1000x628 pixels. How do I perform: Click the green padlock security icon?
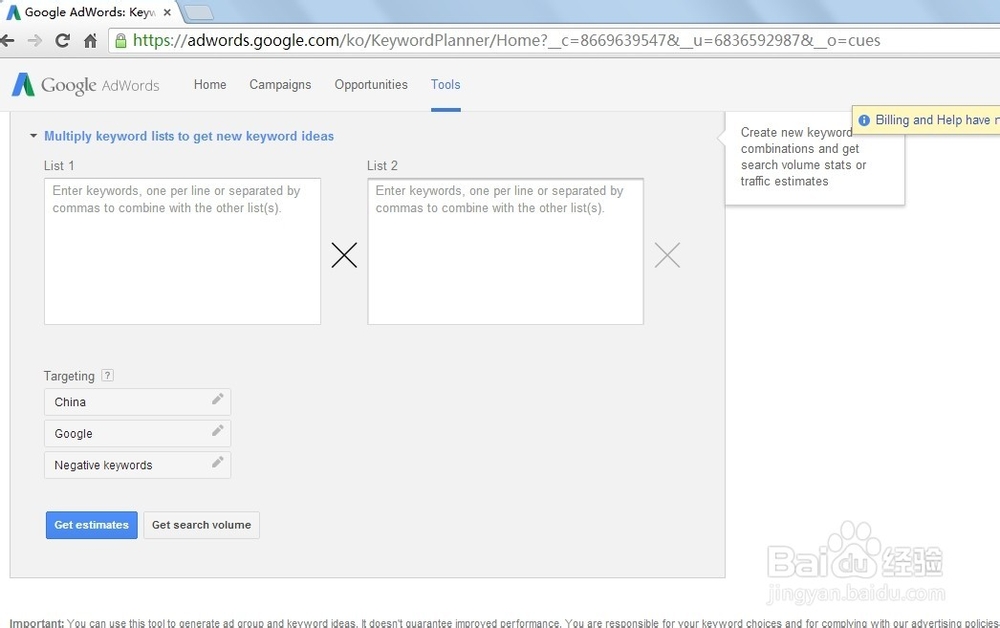click(121, 41)
